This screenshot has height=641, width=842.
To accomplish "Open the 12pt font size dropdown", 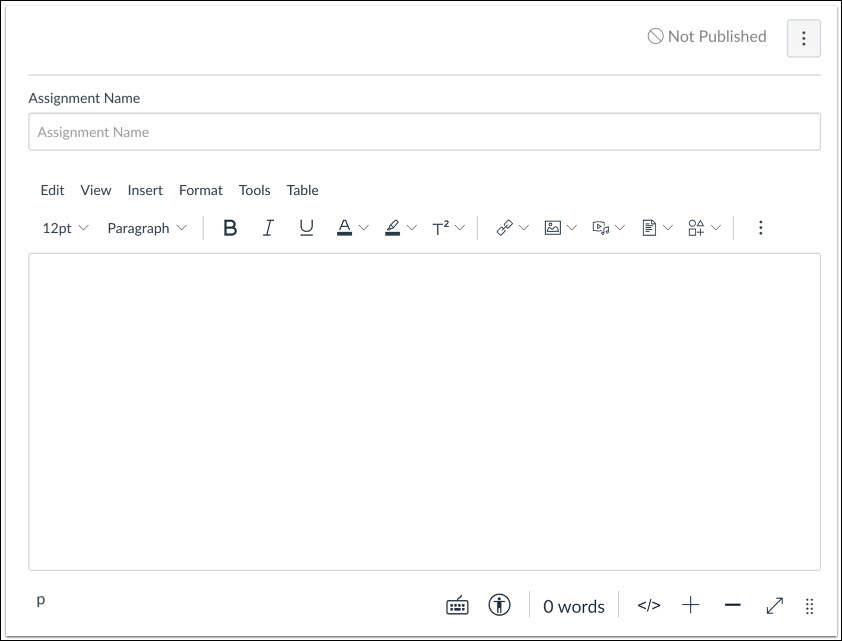I will coord(64,228).
